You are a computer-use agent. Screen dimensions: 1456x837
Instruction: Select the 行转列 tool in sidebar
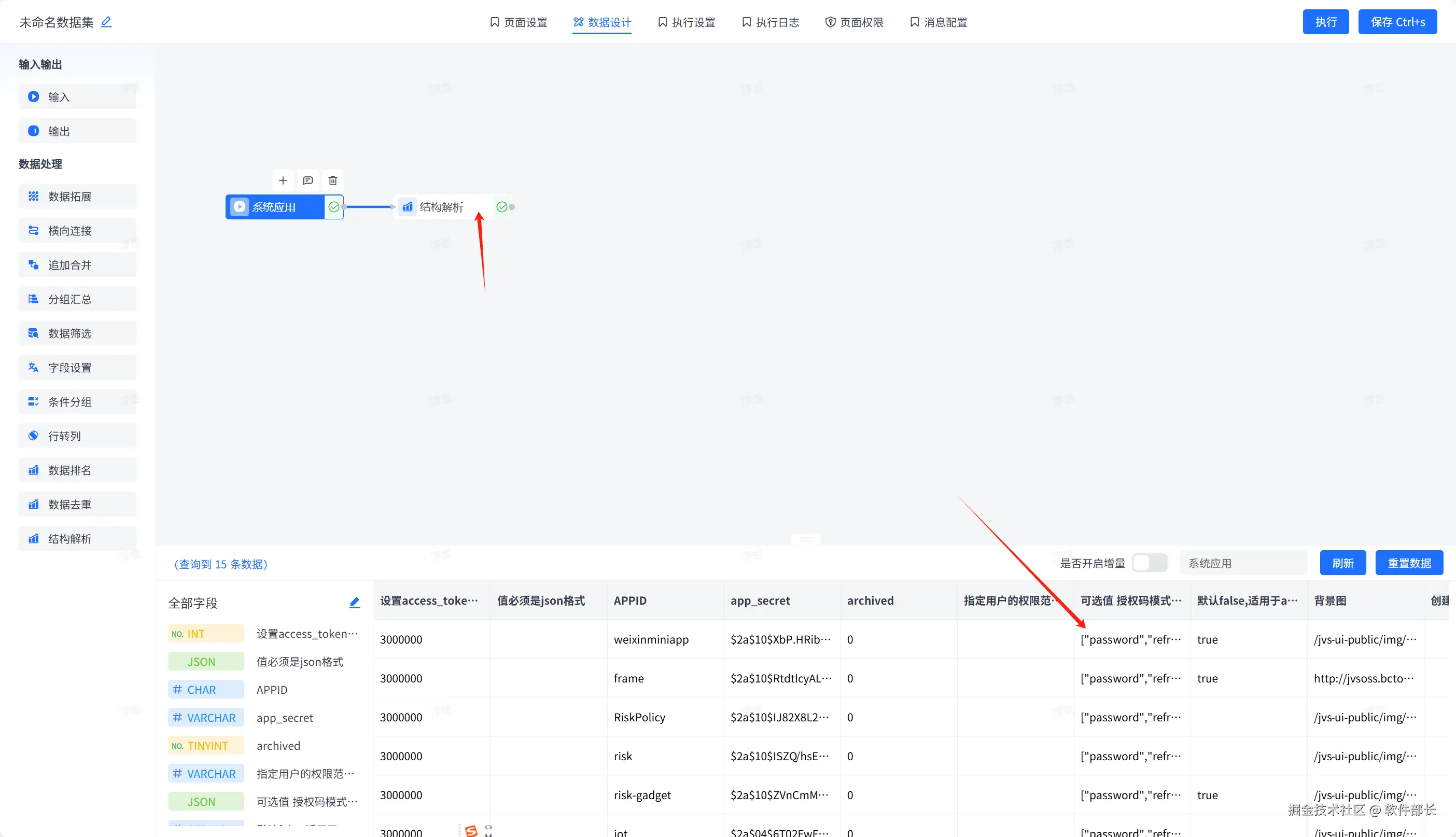(78, 436)
